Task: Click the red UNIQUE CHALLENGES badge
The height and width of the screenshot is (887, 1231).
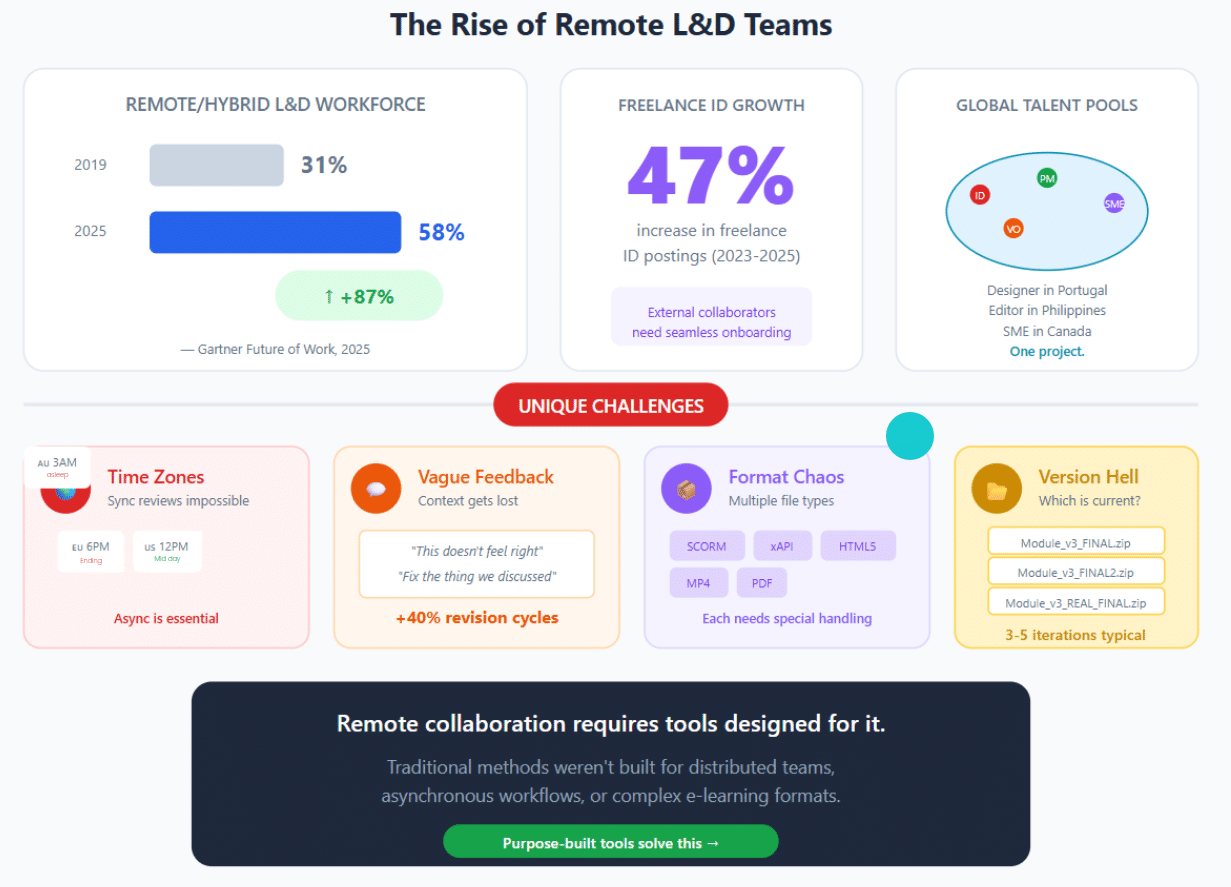Action: 610,405
